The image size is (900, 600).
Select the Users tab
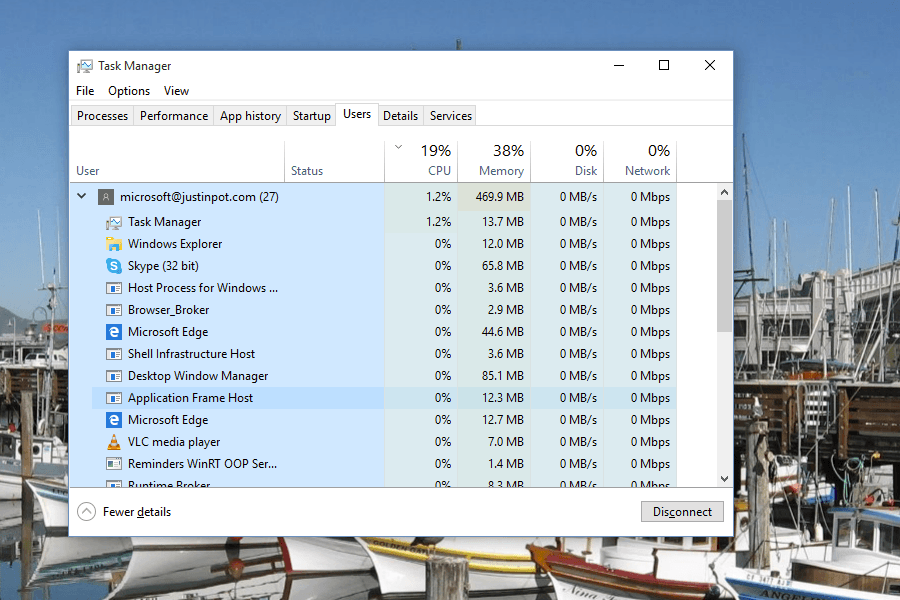(357, 114)
